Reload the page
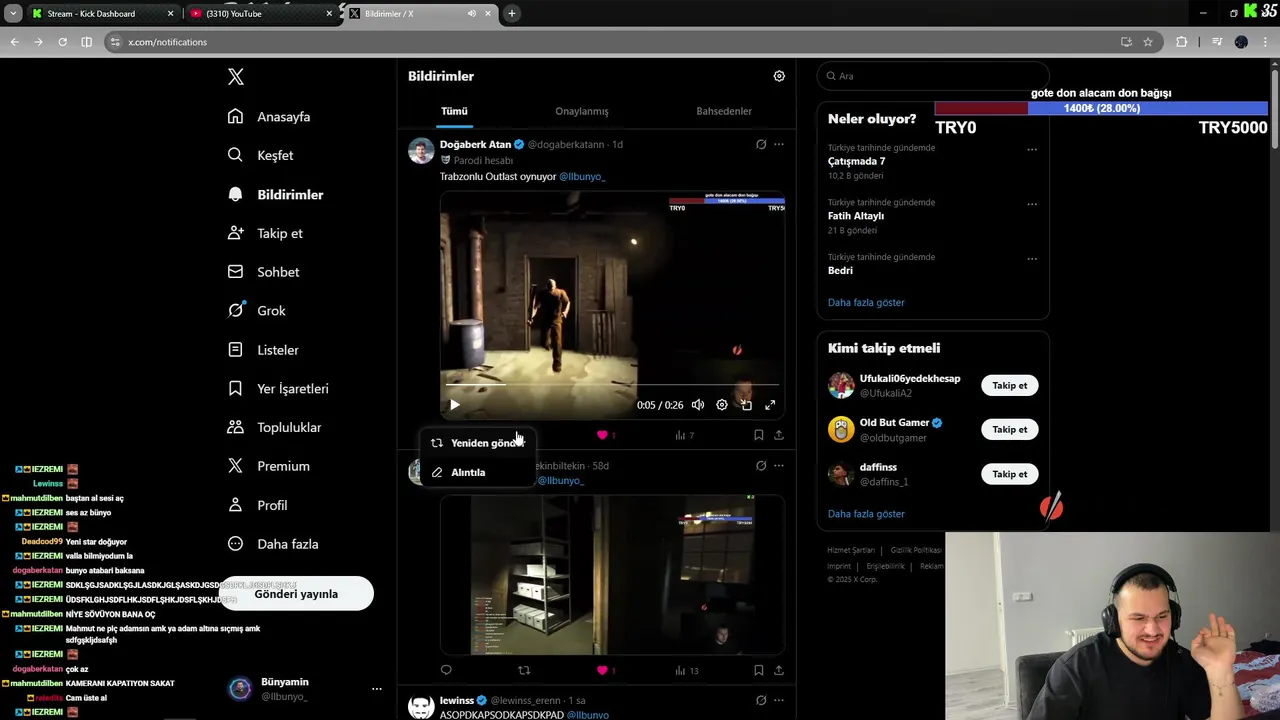Screen dimensions: 1280x720 pyautogui.click(x=62, y=42)
